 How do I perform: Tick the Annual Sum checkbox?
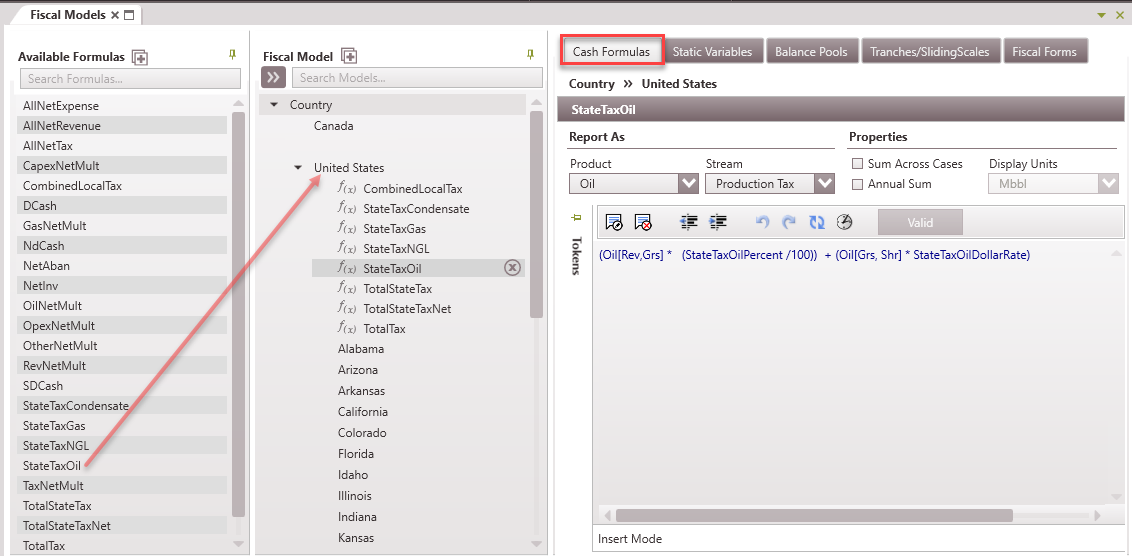point(857,184)
